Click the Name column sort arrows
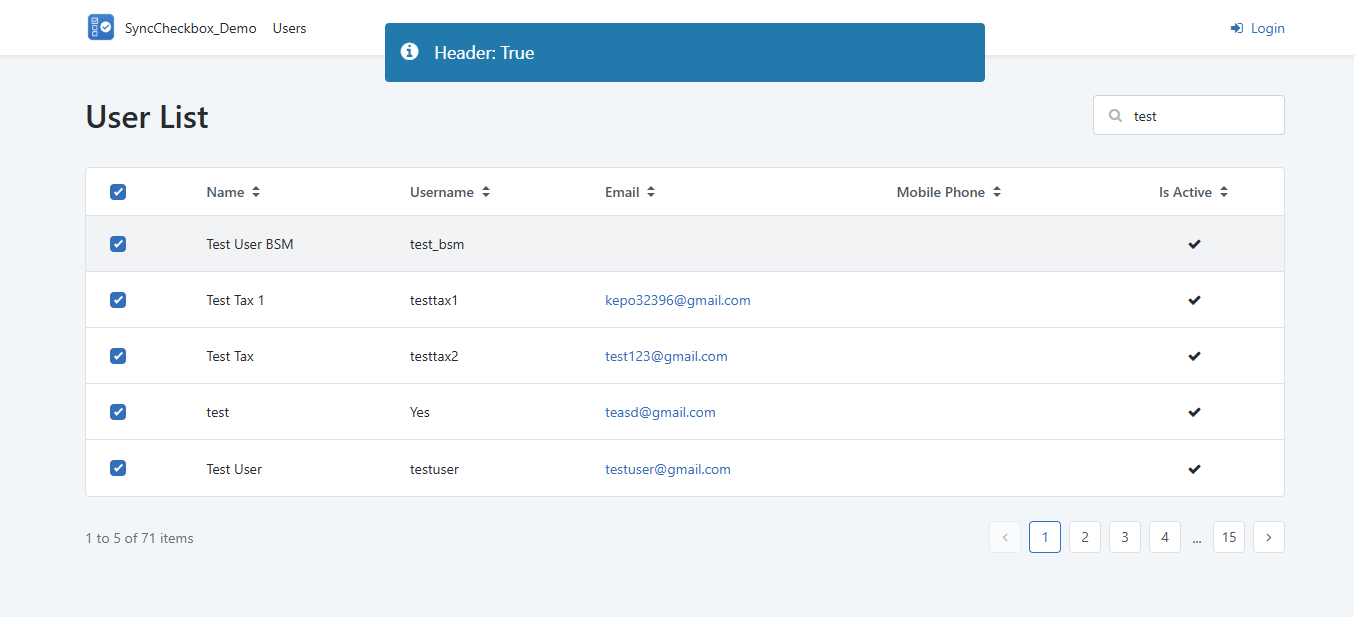This screenshot has height=617, width=1354. 256,192
